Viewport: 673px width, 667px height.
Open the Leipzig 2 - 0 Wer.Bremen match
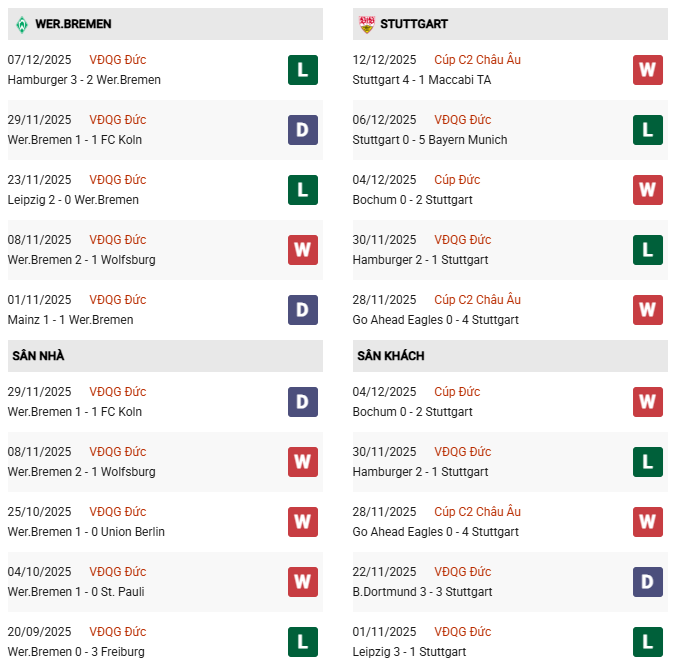pyautogui.click(x=73, y=200)
